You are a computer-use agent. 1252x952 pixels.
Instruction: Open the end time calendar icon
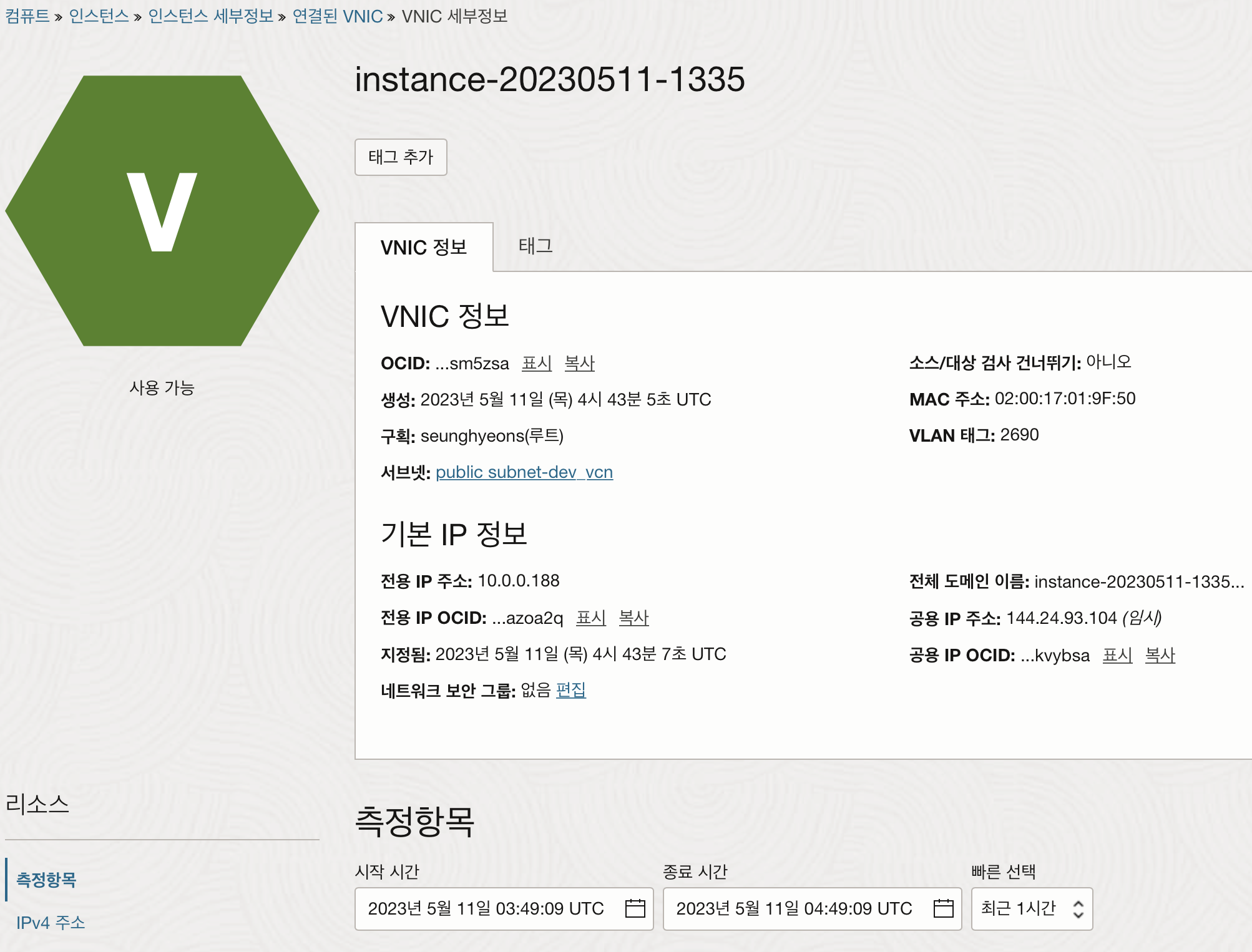click(x=943, y=908)
